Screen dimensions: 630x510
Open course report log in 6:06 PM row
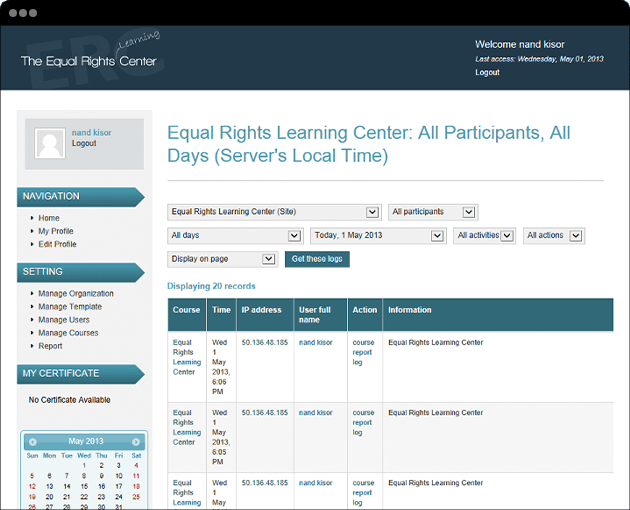click(x=363, y=352)
